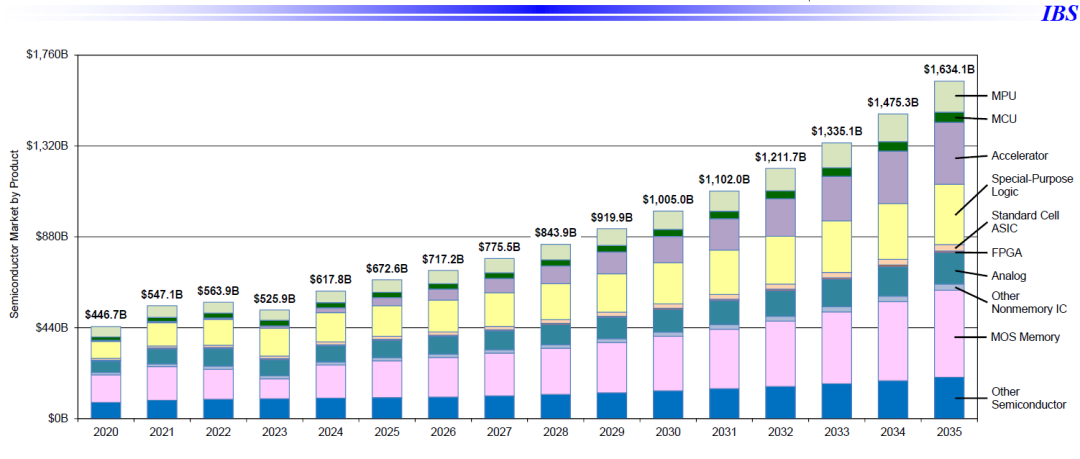Click the Other Semiconductor legend label

1027,398
